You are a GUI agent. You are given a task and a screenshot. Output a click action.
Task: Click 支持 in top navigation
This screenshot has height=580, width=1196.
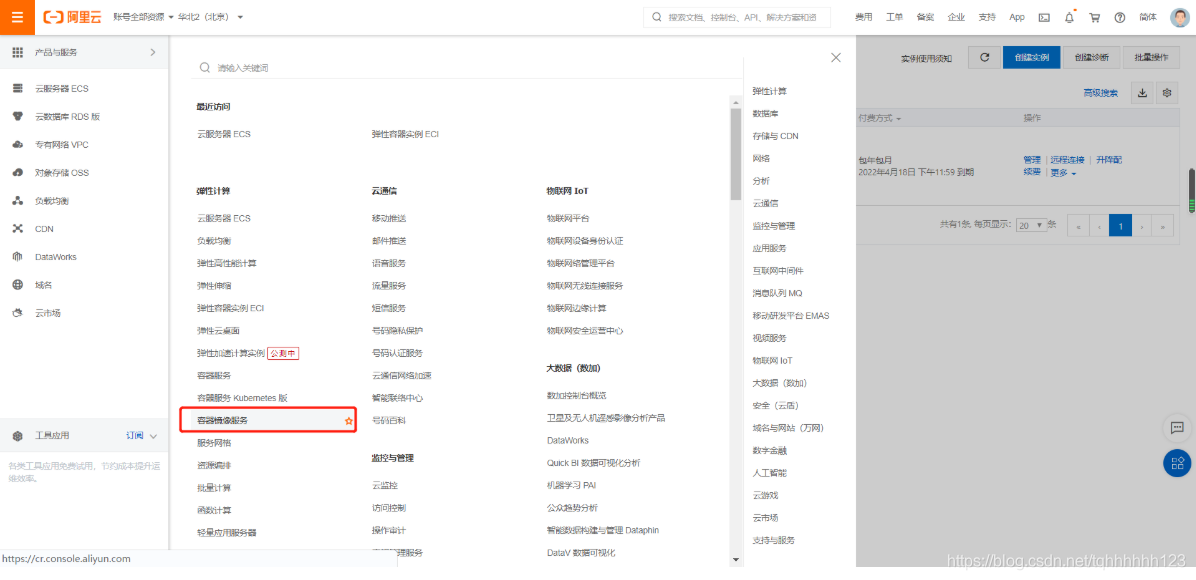(x=987, y=18)
